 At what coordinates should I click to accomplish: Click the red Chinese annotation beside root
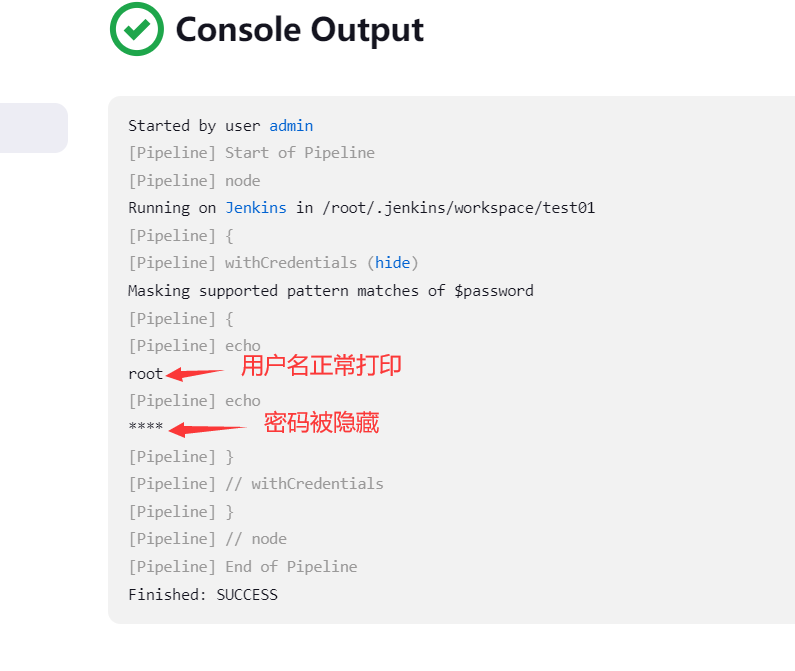(x=321, y=366)
